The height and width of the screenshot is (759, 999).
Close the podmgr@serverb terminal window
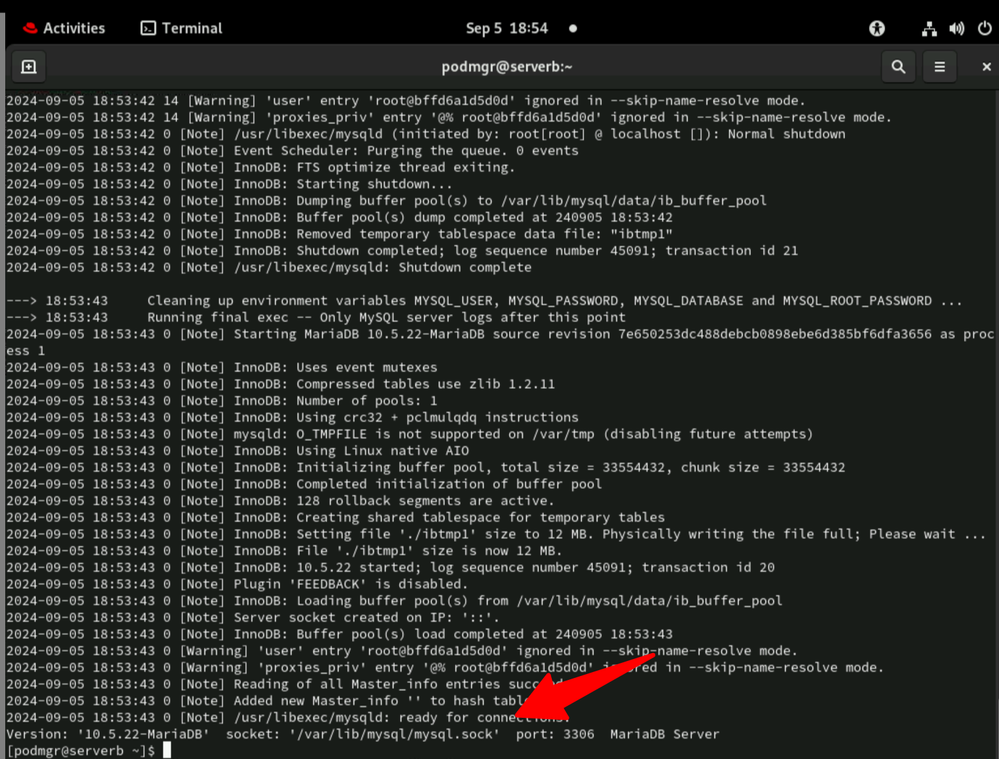point(985,67)
